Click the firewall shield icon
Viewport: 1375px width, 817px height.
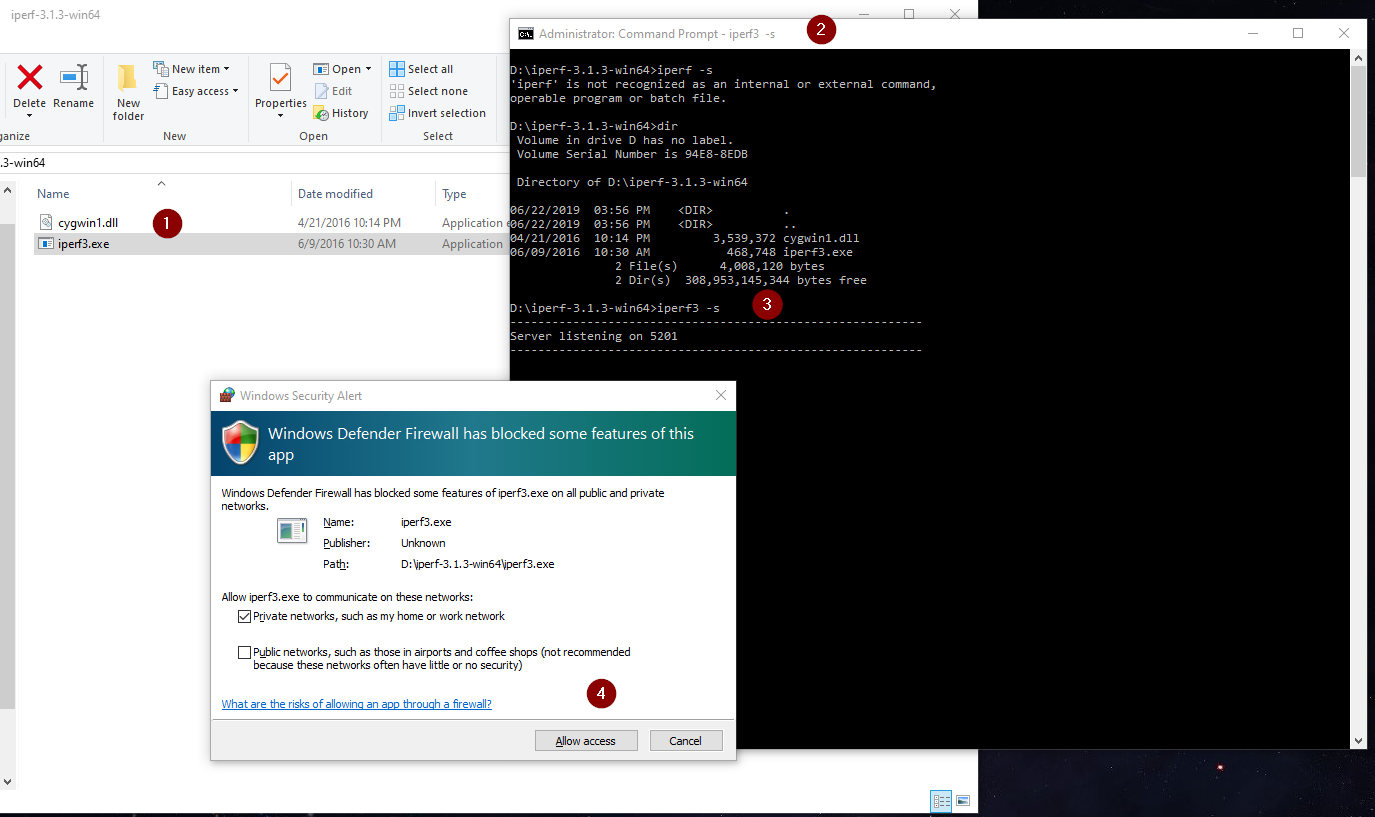point(240,443)
